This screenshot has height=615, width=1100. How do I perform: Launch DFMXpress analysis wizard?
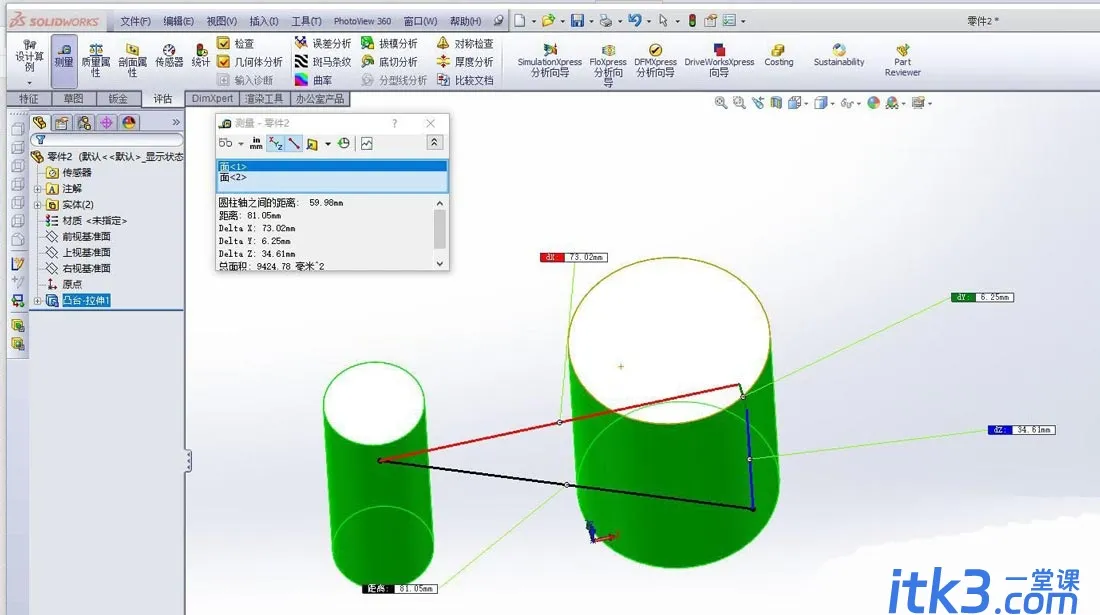point(655,60)
